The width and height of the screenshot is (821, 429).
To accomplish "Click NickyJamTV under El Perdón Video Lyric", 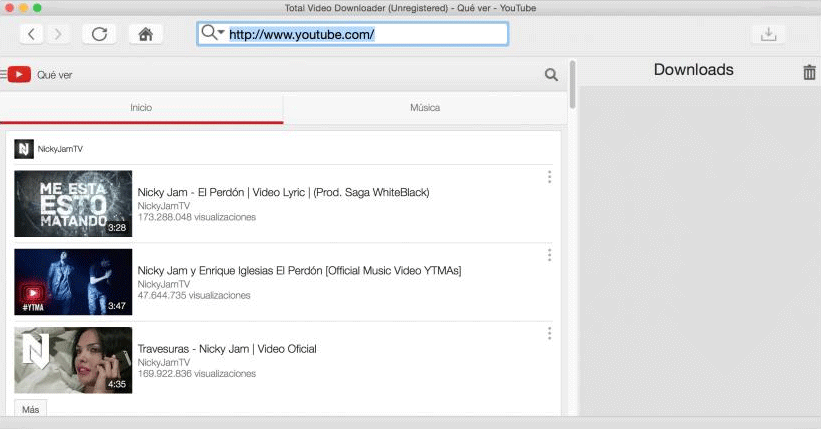I will point(164,206).
